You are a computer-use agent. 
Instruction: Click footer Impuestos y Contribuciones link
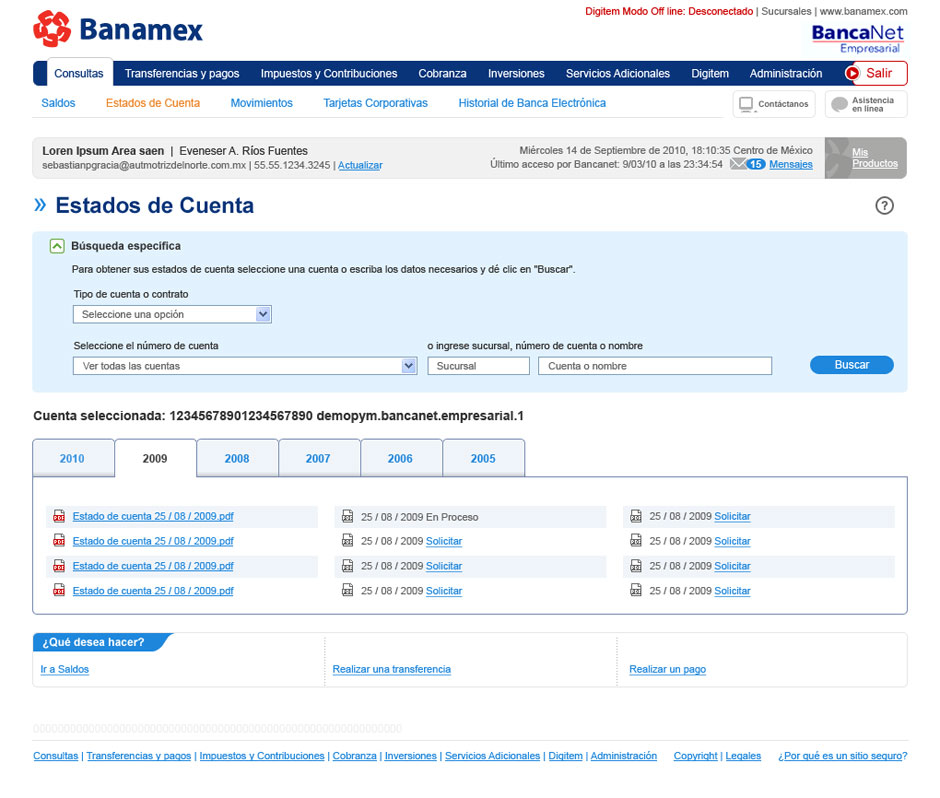click(x=262, y=756)
